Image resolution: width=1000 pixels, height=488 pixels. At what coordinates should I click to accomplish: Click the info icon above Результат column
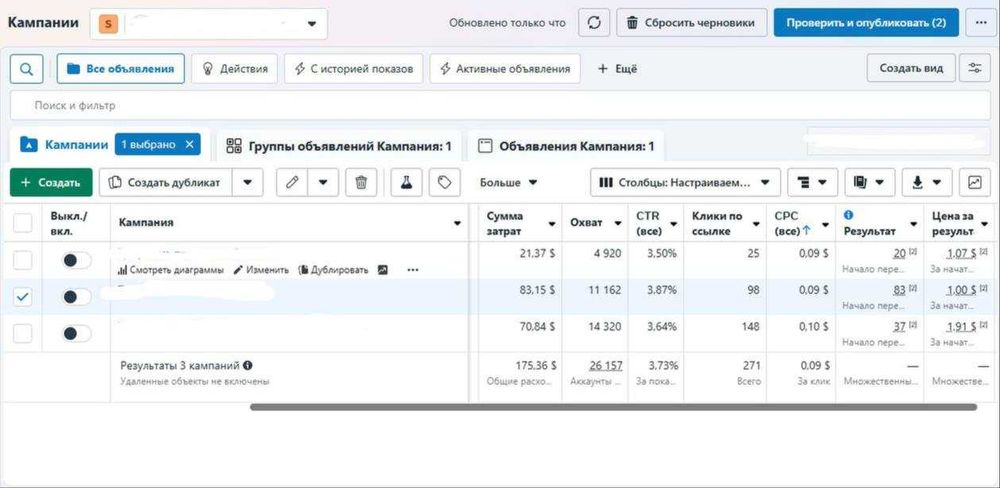point(848,215)
